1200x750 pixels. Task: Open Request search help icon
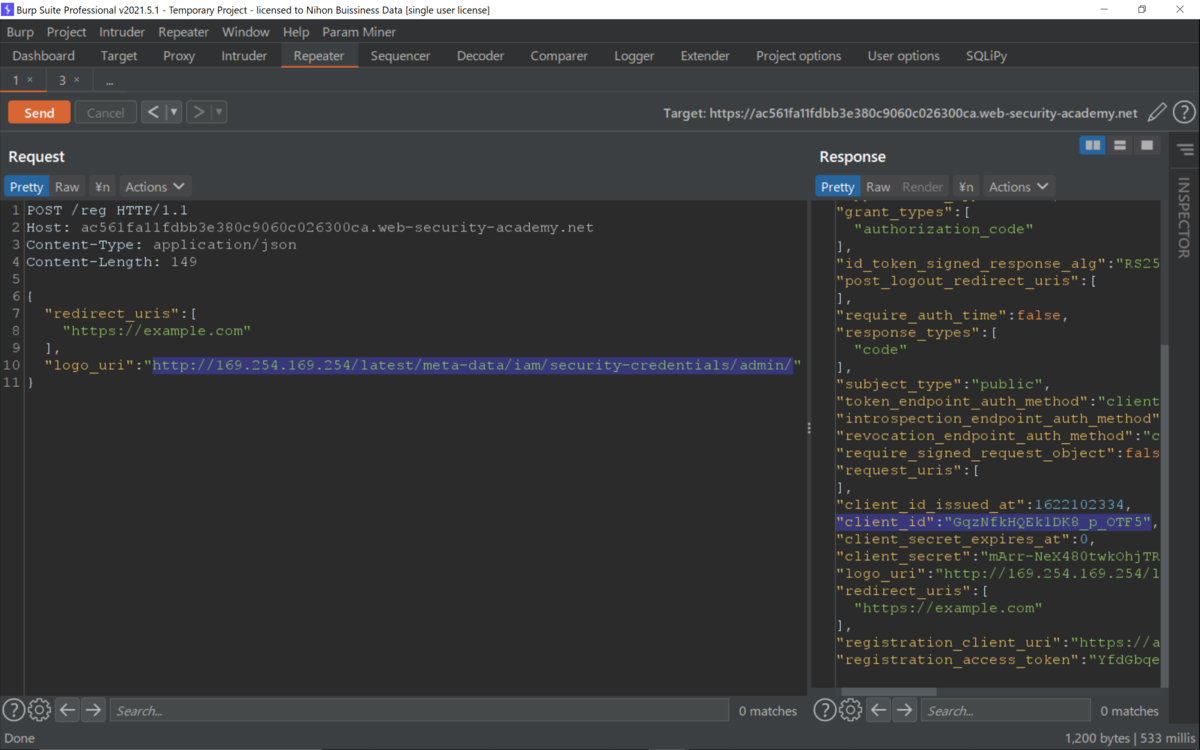tap(13, 710)
